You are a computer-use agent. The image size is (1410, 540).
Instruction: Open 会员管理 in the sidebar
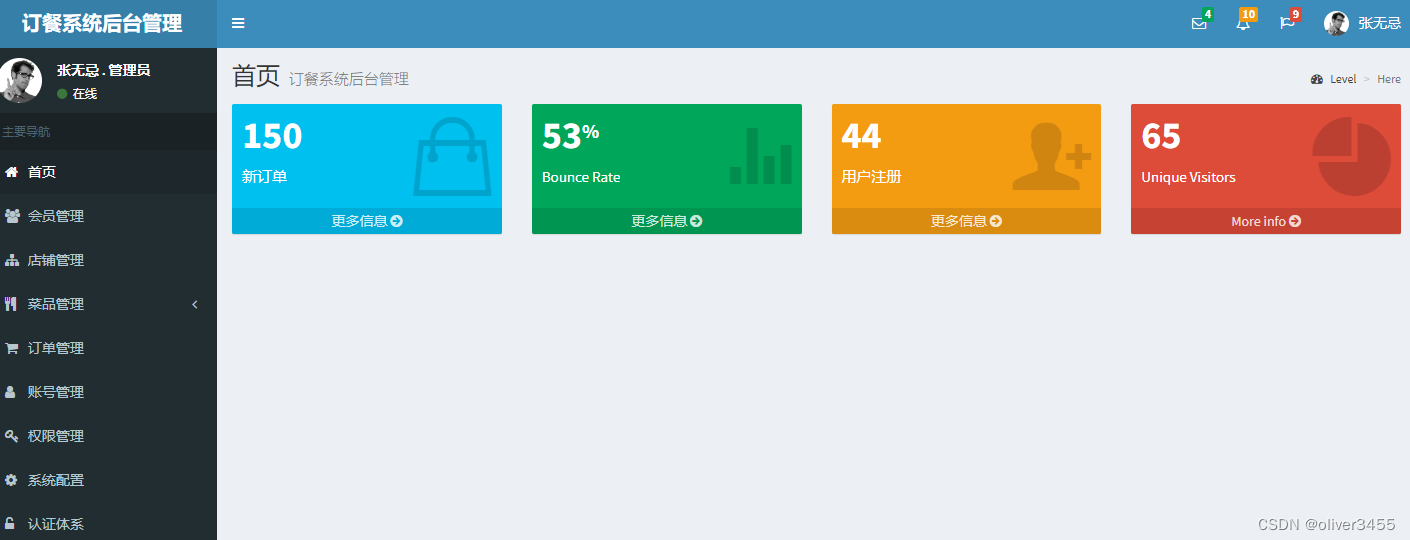click(108, 216)
